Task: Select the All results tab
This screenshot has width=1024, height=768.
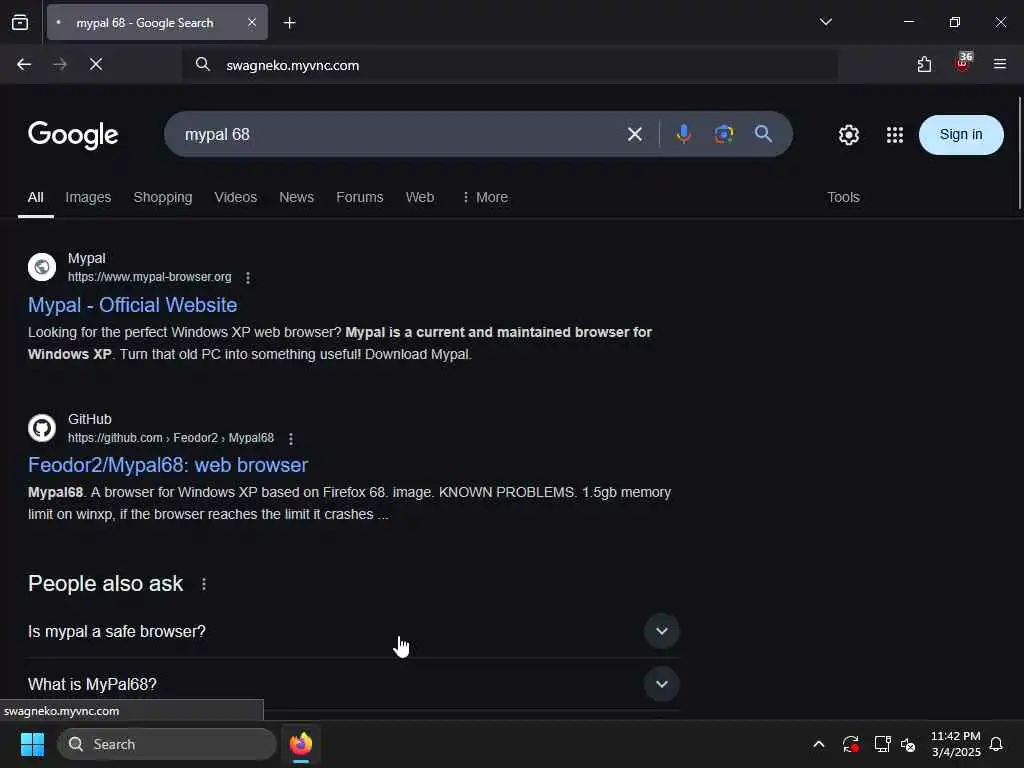Action: pos(36,197)
